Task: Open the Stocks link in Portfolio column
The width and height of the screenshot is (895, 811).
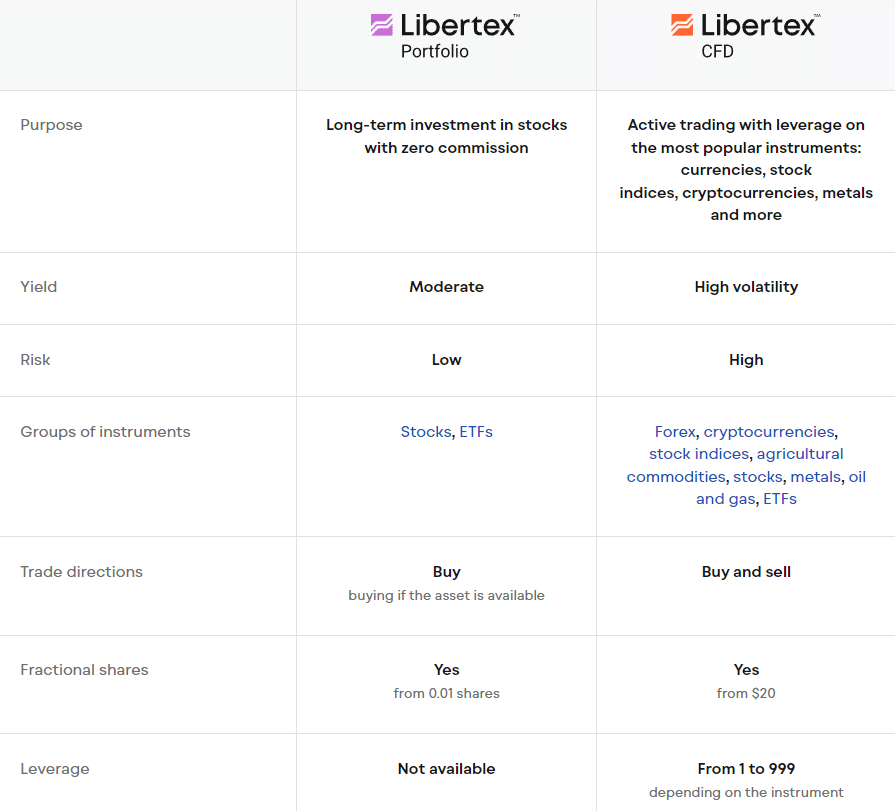Action: tap(426, 431)
